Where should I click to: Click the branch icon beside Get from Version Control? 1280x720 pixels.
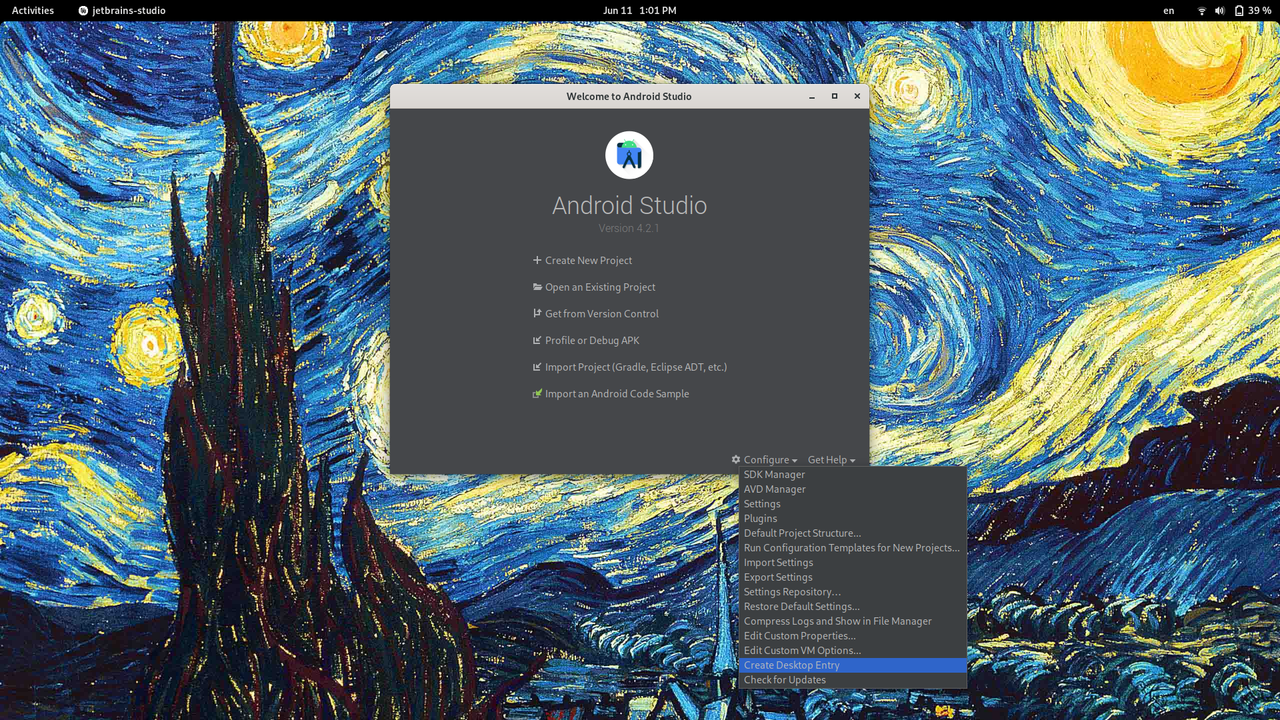[537, 313]
